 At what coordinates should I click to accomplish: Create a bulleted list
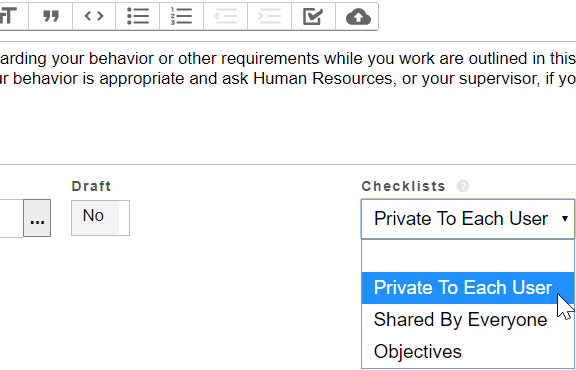tap(138, 16)
